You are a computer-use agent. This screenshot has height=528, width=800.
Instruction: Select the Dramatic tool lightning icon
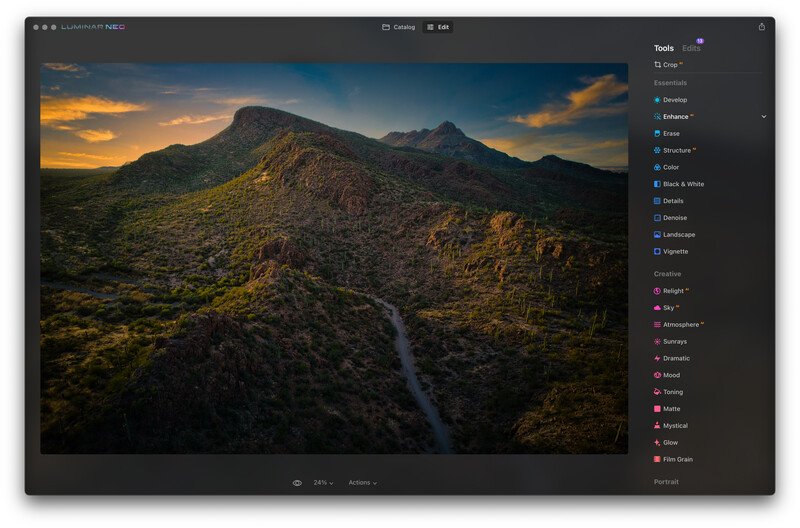pos(657,359)
